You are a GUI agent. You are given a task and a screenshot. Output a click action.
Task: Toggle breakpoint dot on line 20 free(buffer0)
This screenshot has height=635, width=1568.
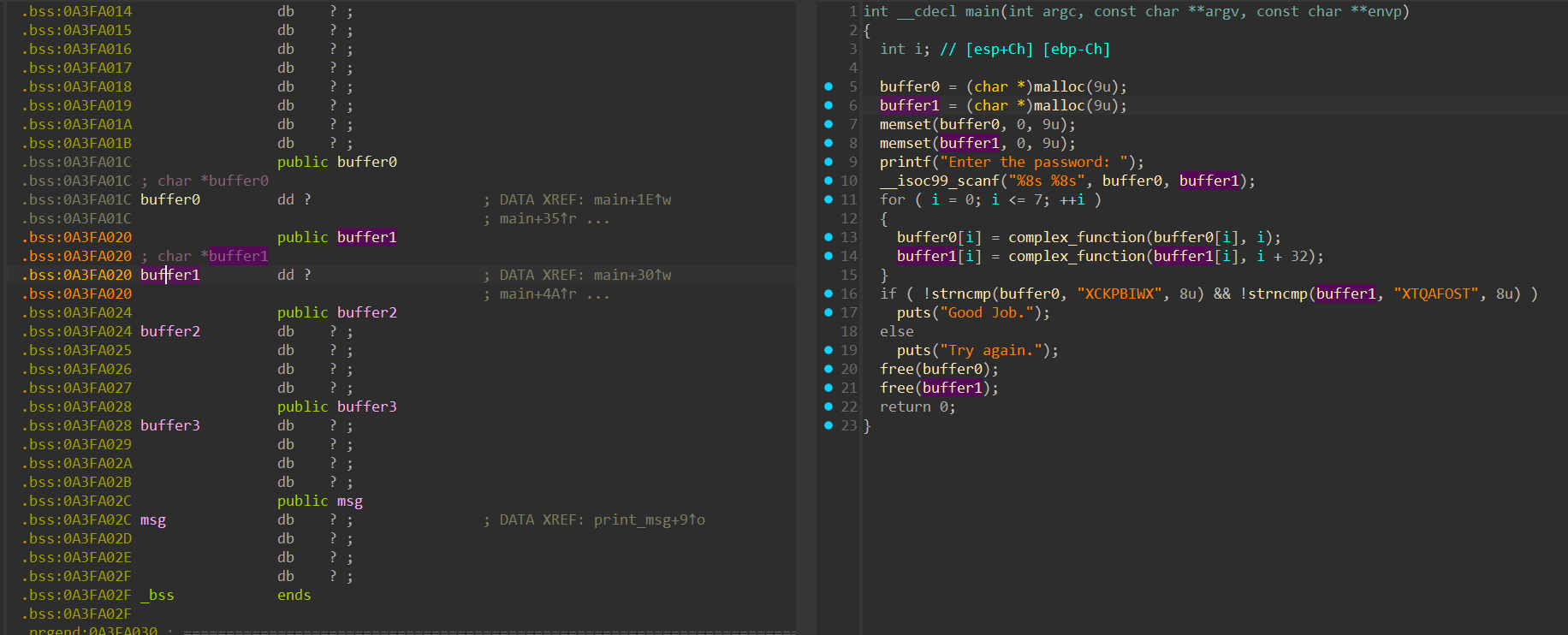click(829, 369)
